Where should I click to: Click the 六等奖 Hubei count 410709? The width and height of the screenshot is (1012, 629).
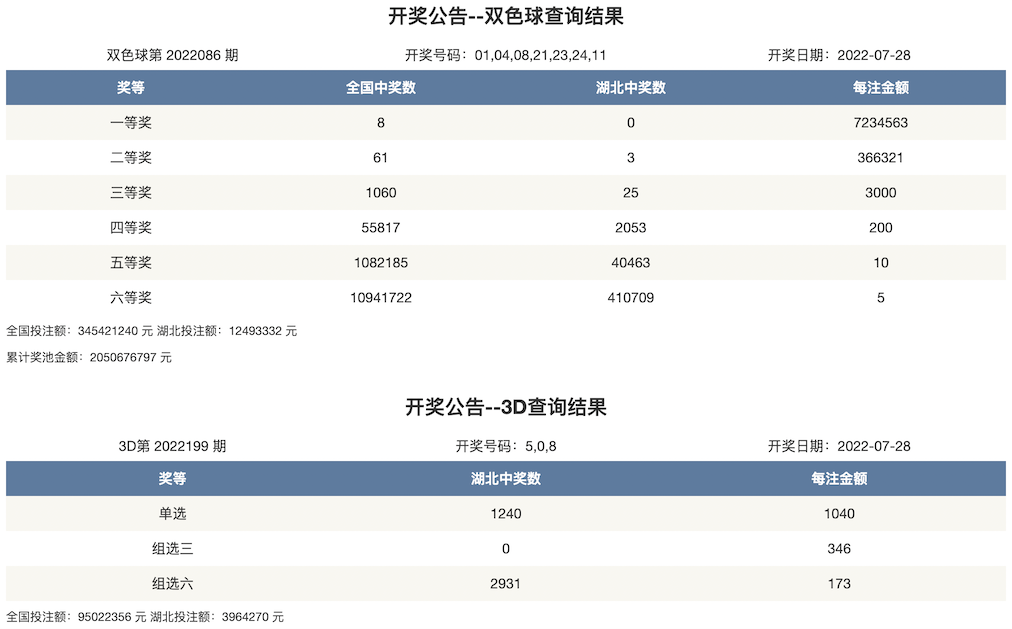coord(631,297)
